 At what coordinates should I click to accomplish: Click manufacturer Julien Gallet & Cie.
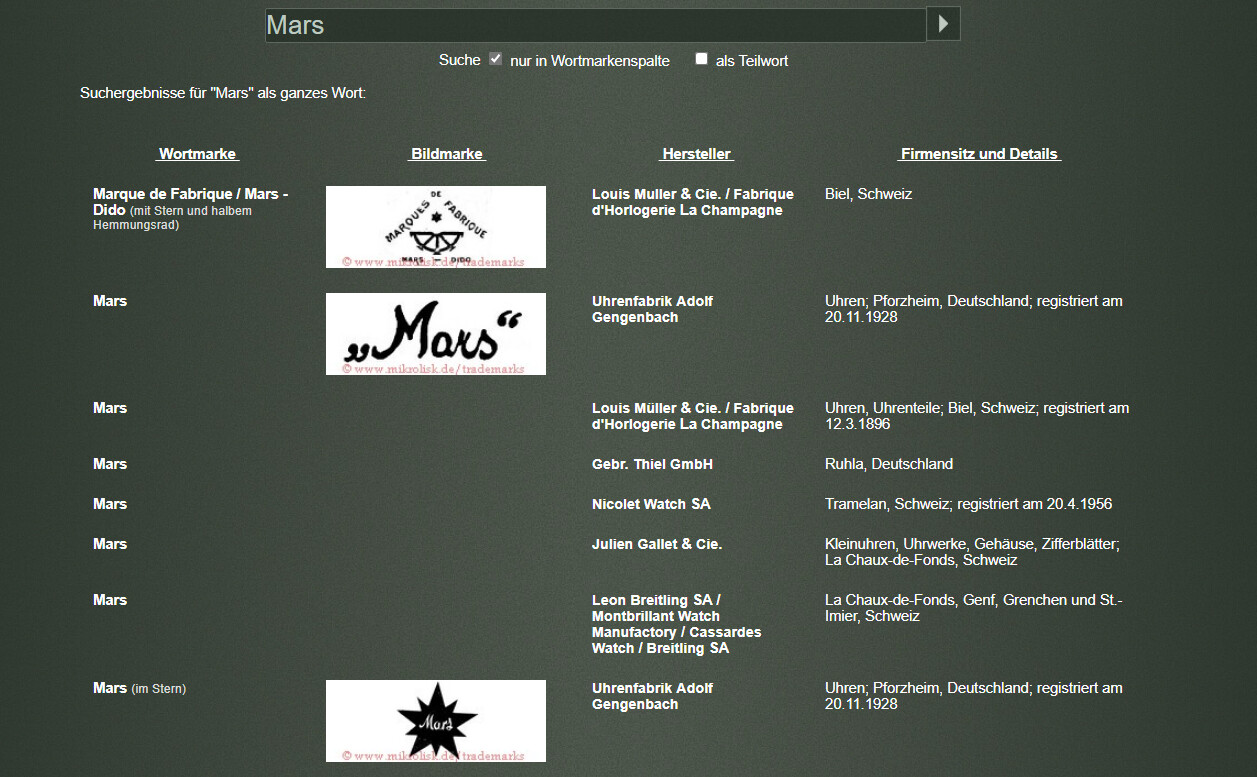coord(657,544)
